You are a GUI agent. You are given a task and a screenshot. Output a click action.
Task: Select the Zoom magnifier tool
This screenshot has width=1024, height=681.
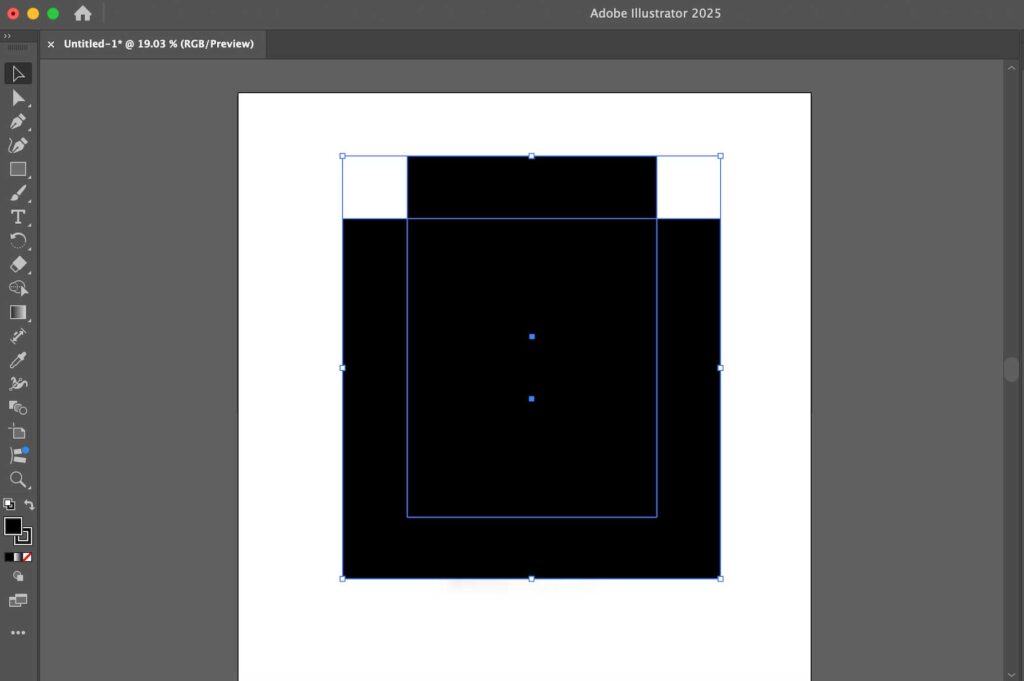(18, 479)
